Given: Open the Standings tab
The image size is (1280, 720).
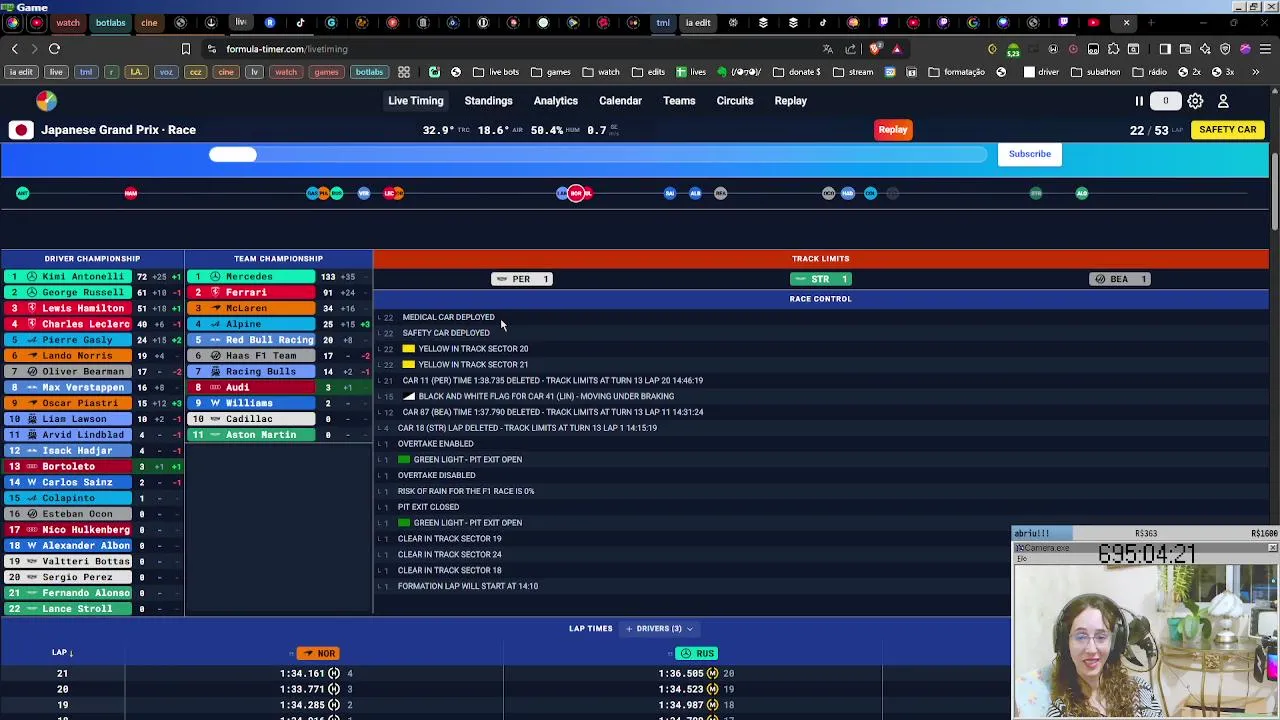Looking at the screenshot, I should tap(488, 101).
